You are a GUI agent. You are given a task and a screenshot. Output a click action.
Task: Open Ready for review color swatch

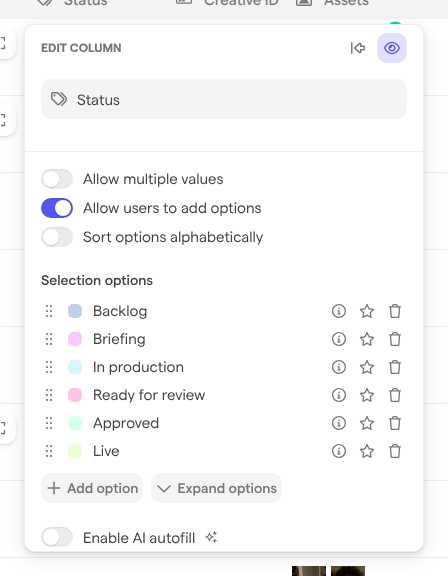point(75,395)
